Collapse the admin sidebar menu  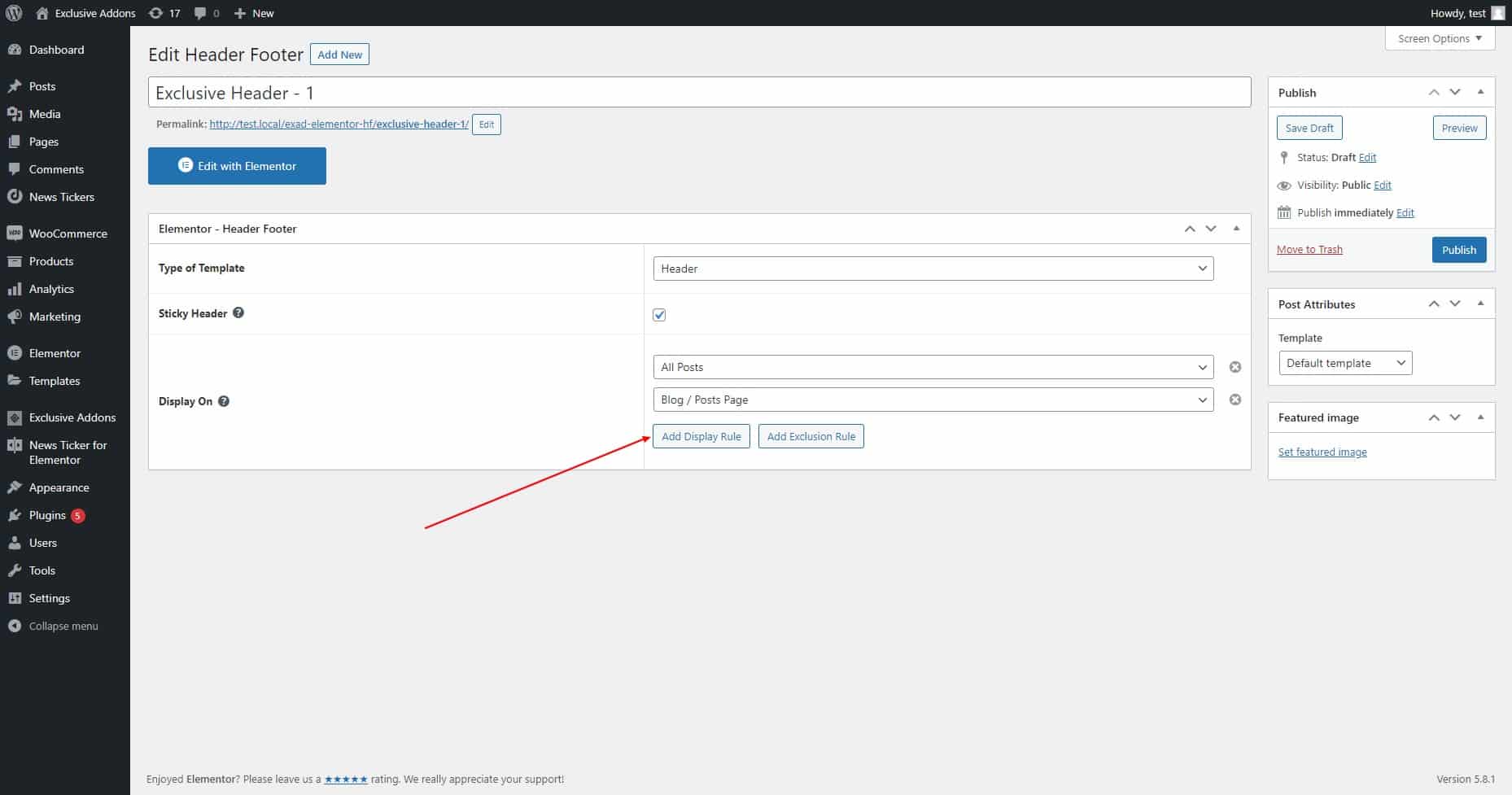tap(65, 626)
